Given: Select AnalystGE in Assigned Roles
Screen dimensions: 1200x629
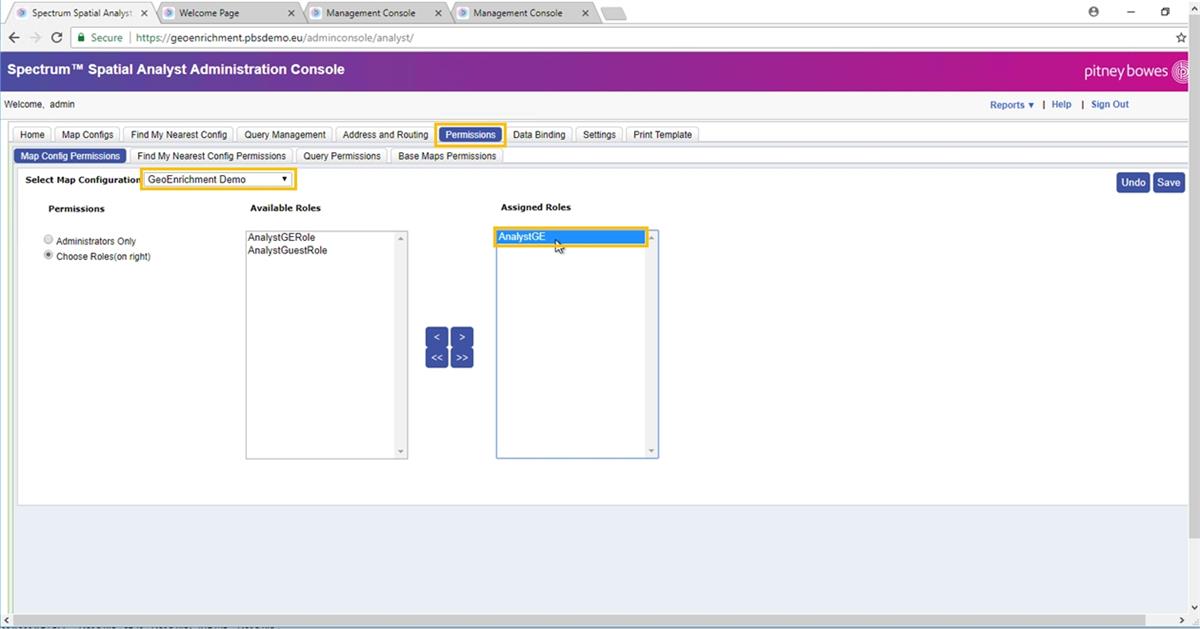Looking at the screenshot, I should pyautogui.click(x=571, y=237).
